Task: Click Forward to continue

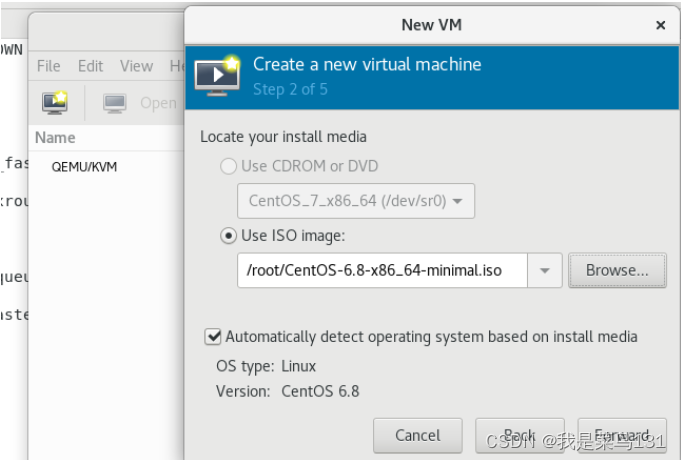Action: tap(622, 435)
